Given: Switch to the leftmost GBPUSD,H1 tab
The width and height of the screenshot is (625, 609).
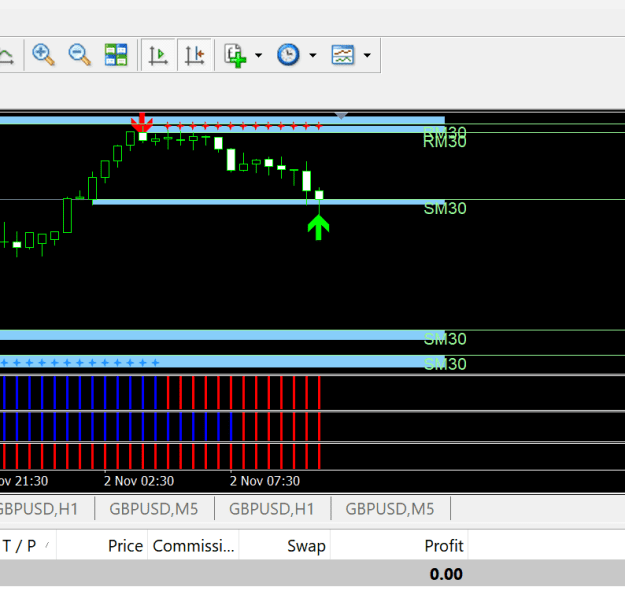Looking at the screenshot, I should tap(39, 509).
